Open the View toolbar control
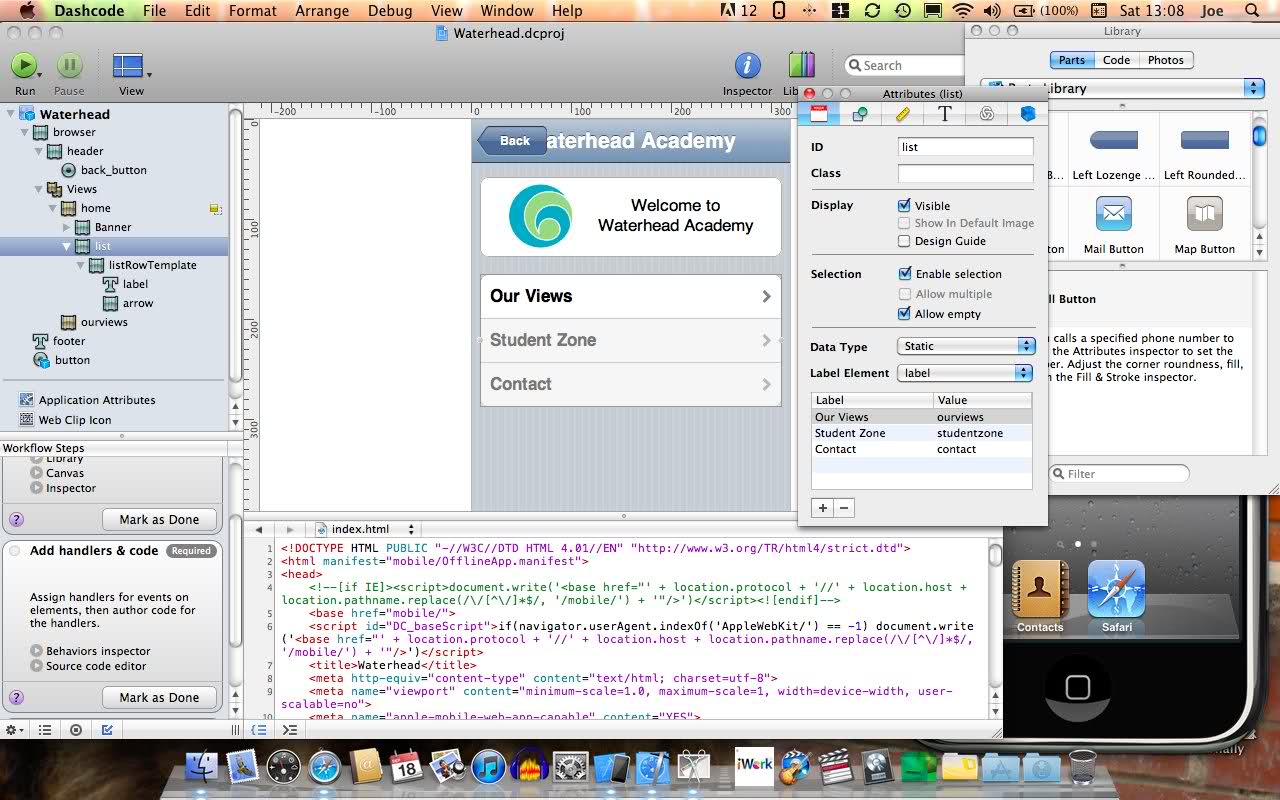This screenshot has height=800, width=1280. (129, 66)
